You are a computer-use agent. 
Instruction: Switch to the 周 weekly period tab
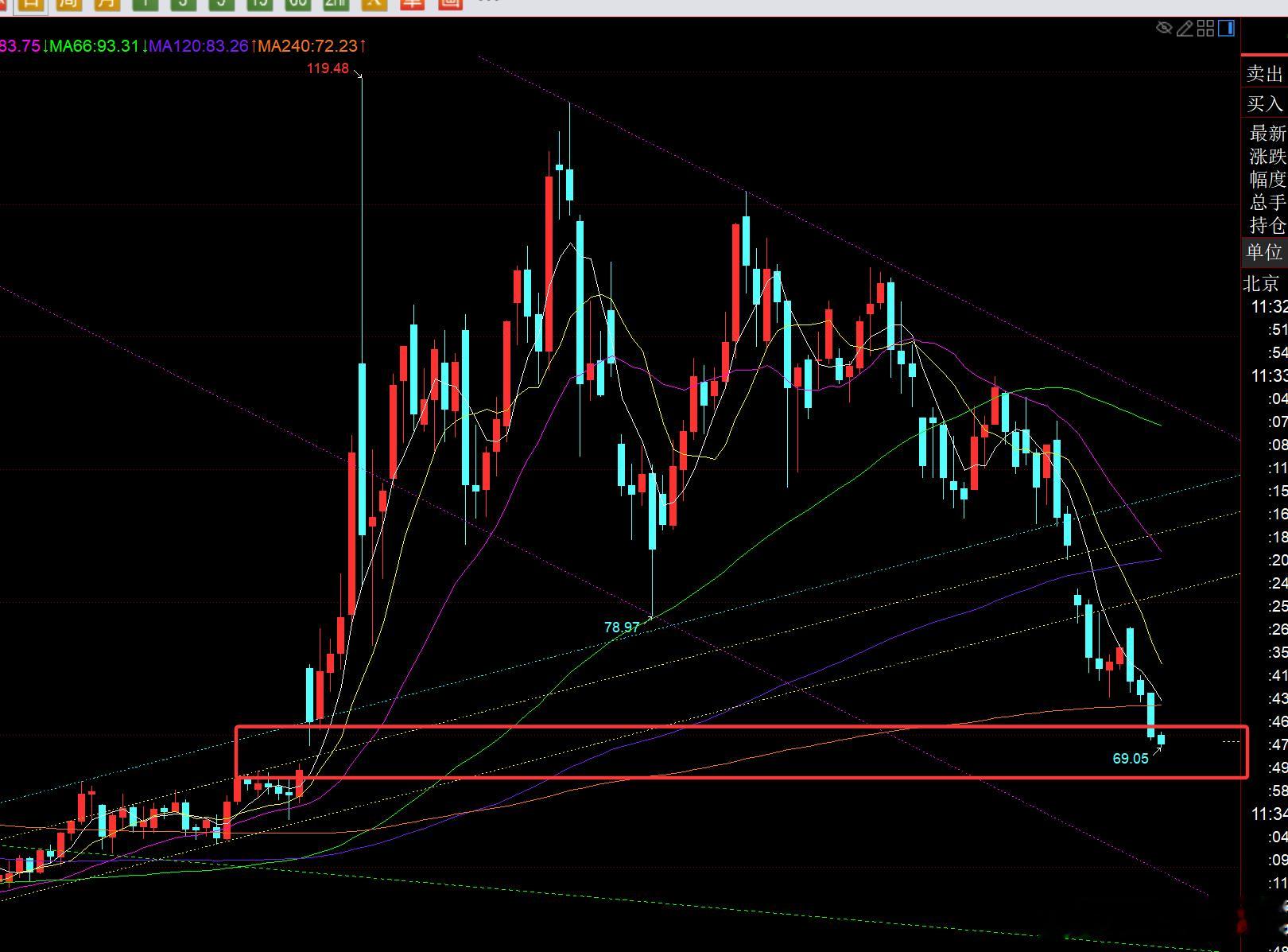[69, 4]
